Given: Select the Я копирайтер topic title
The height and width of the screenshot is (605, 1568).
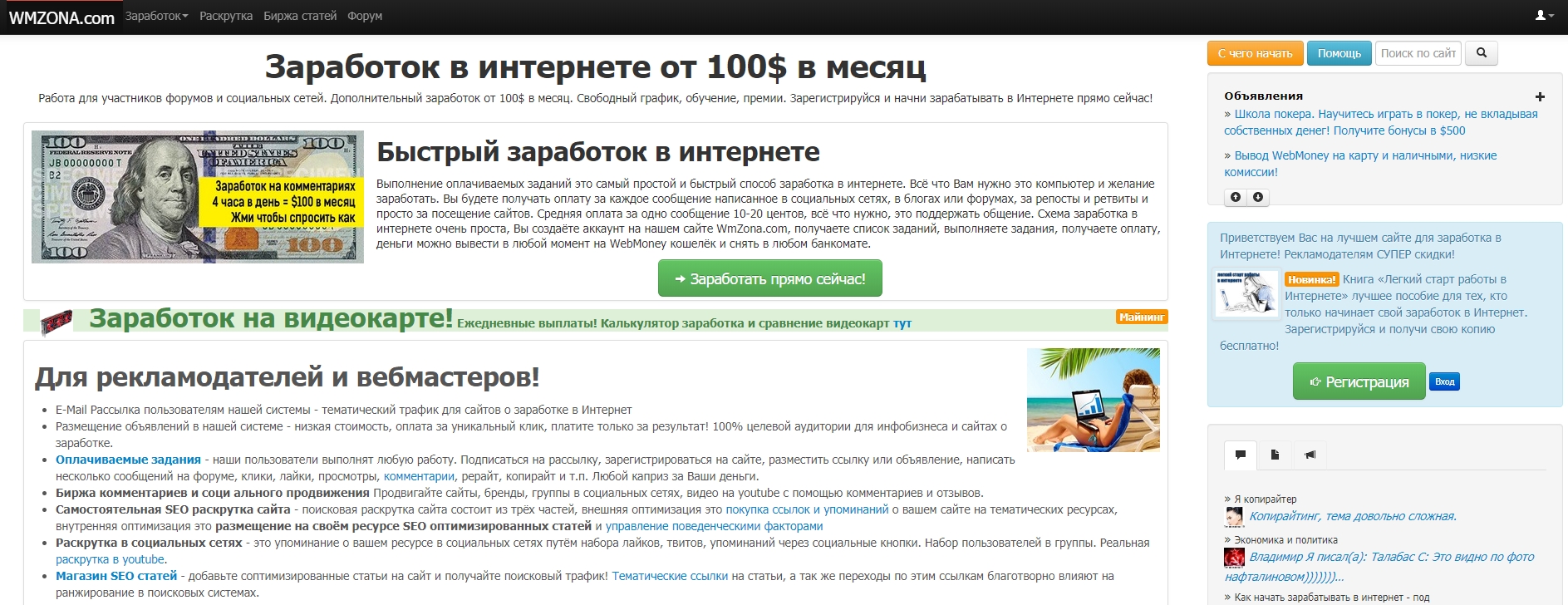Looking at the screenshot, I should point(1266,499).
